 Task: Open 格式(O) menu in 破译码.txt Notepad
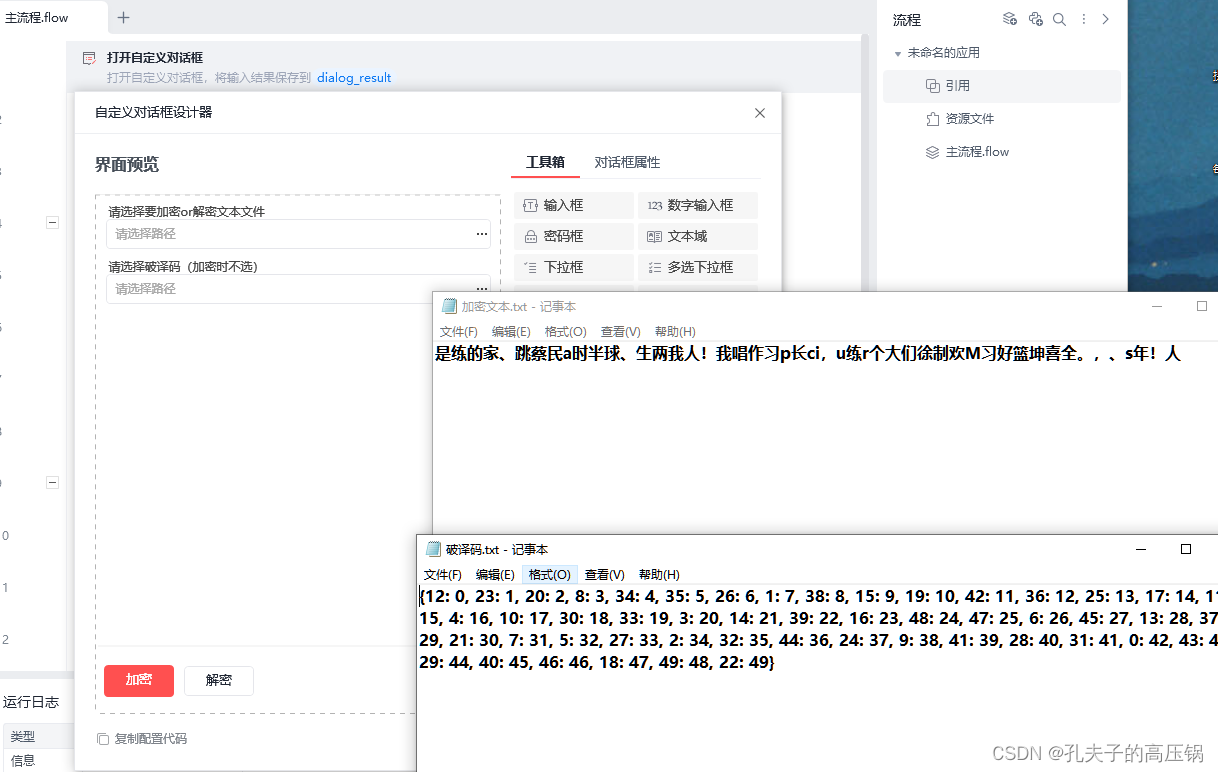(550, 574)
